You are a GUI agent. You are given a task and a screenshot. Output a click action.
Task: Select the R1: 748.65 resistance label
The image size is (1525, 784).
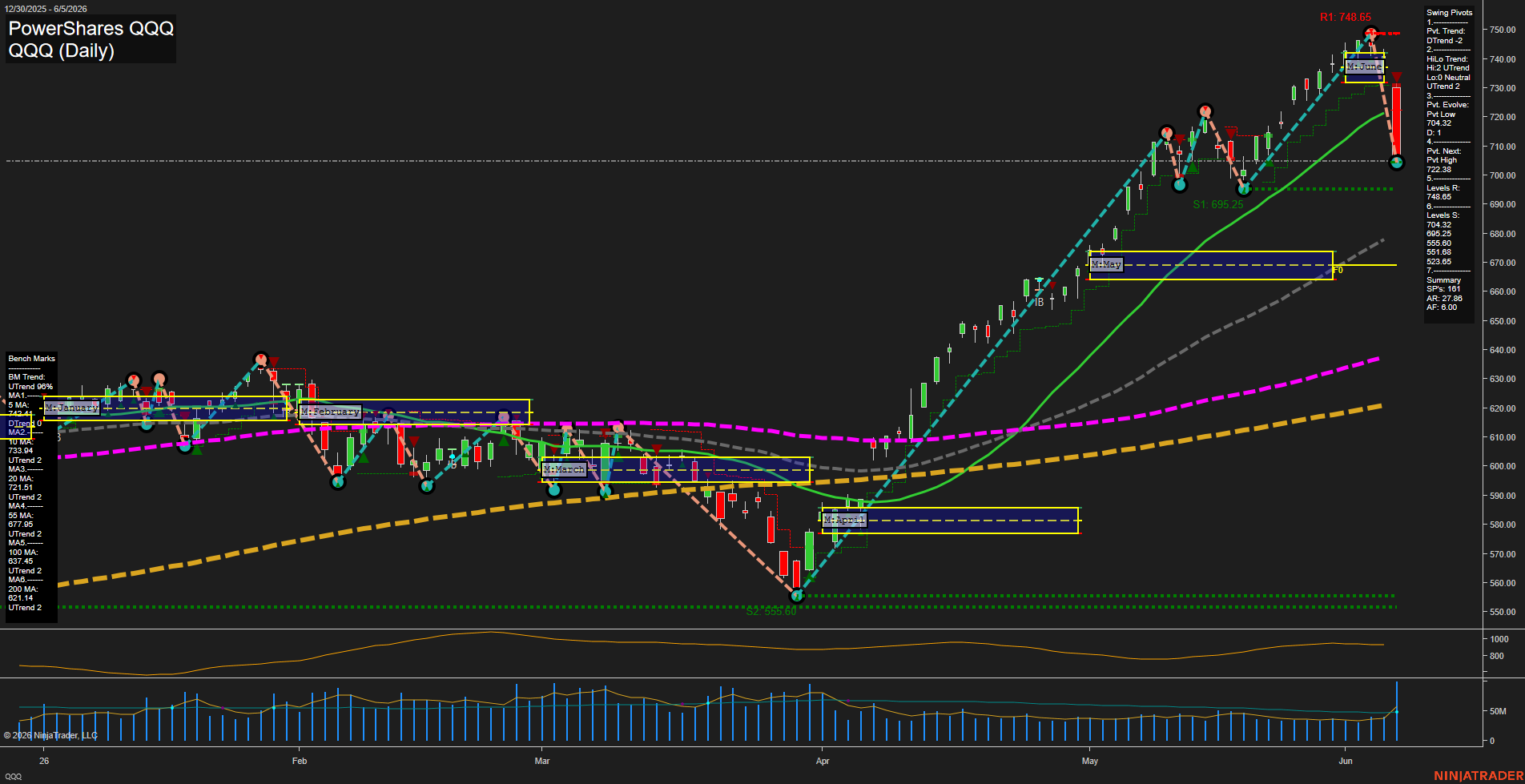1346,17
